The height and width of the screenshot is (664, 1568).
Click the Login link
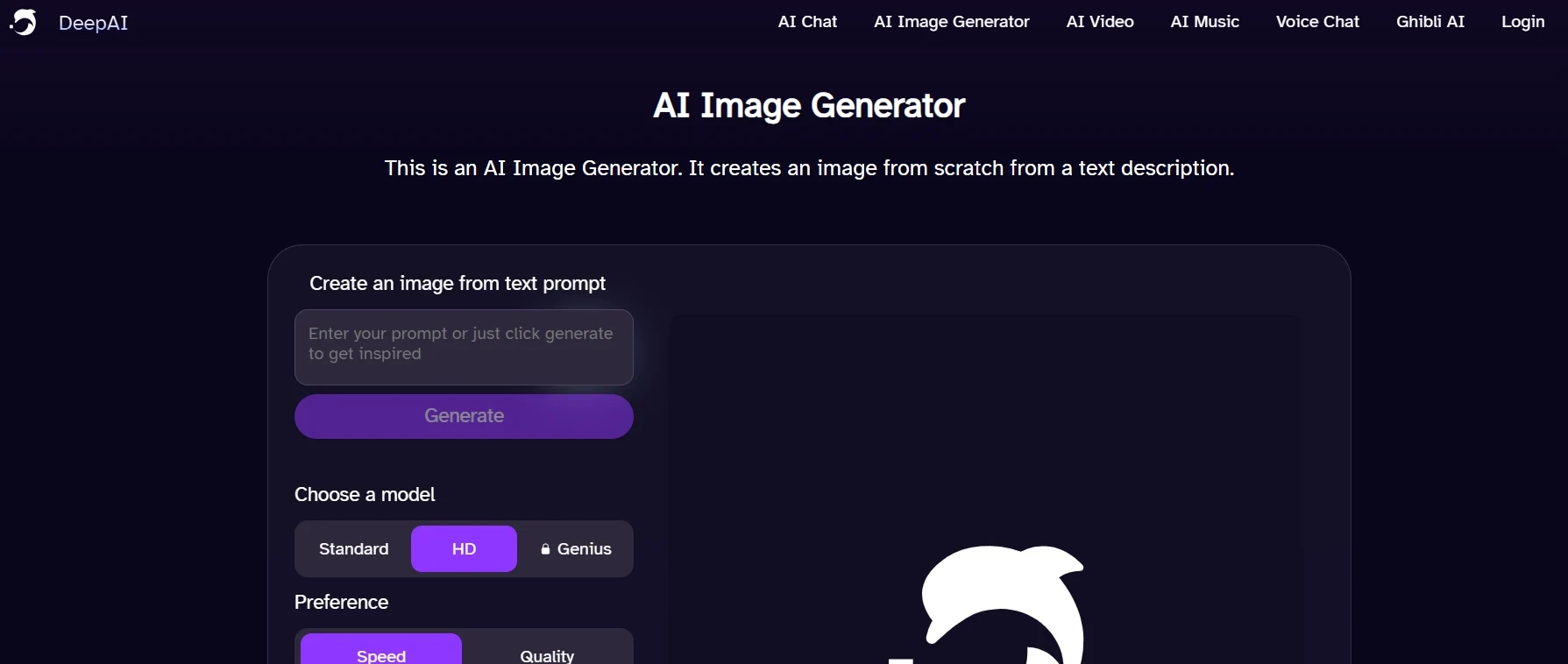[x=1522, y=22]
